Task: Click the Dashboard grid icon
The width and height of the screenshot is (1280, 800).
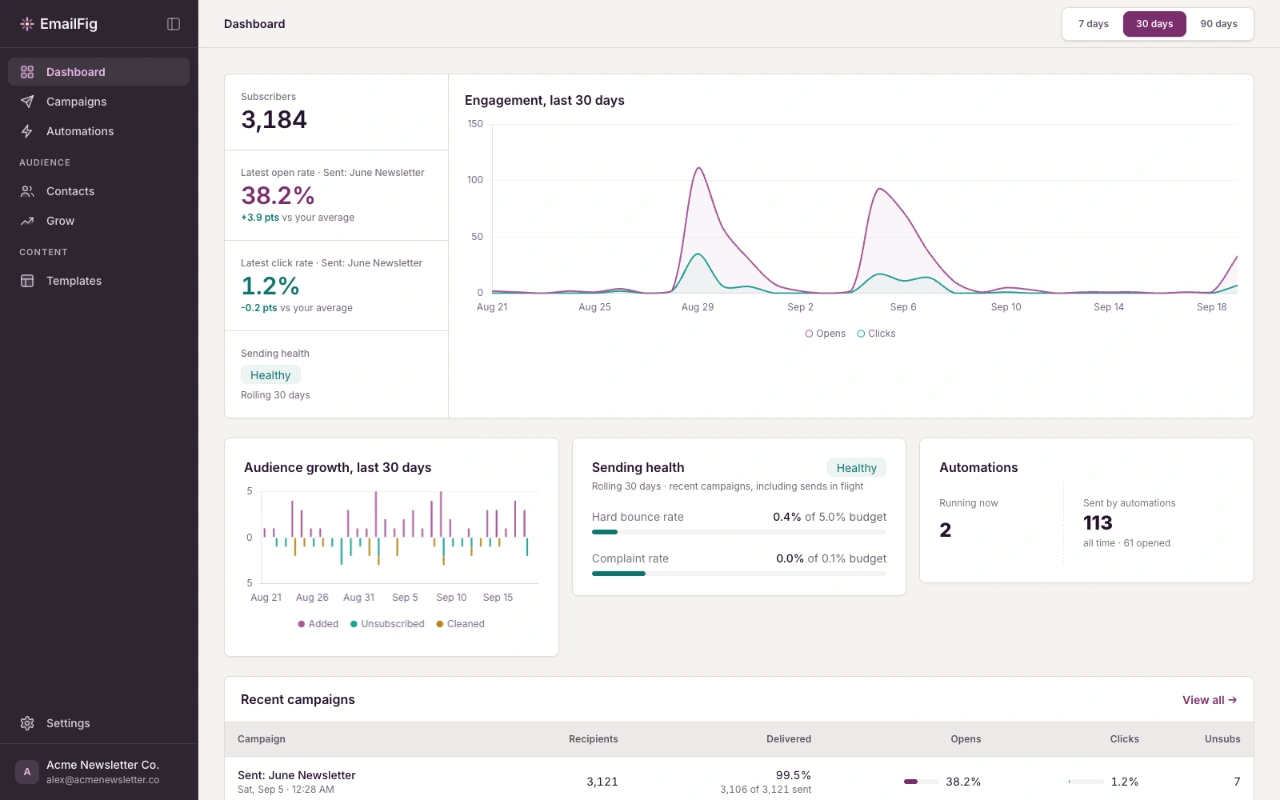Action: 27,72
